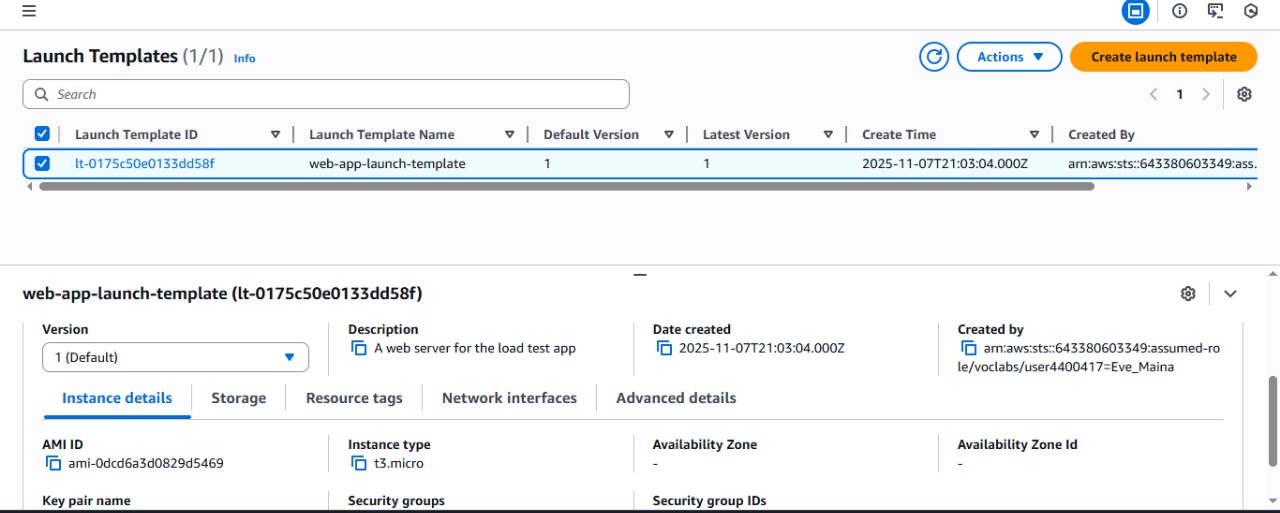Sort by Launch Template ID column
Image resolution: width=1280 pixels, height=513 pixels.
click(275, 134)
